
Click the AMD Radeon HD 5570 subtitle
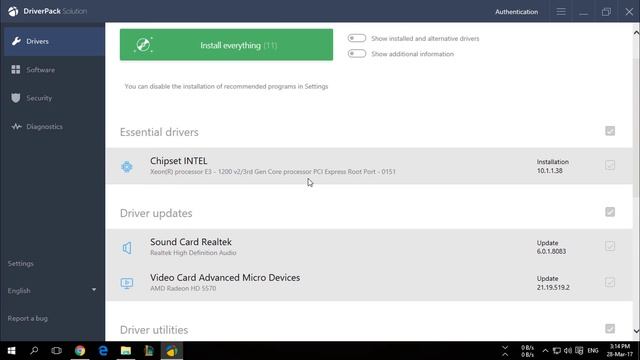(x=183, y=289)
